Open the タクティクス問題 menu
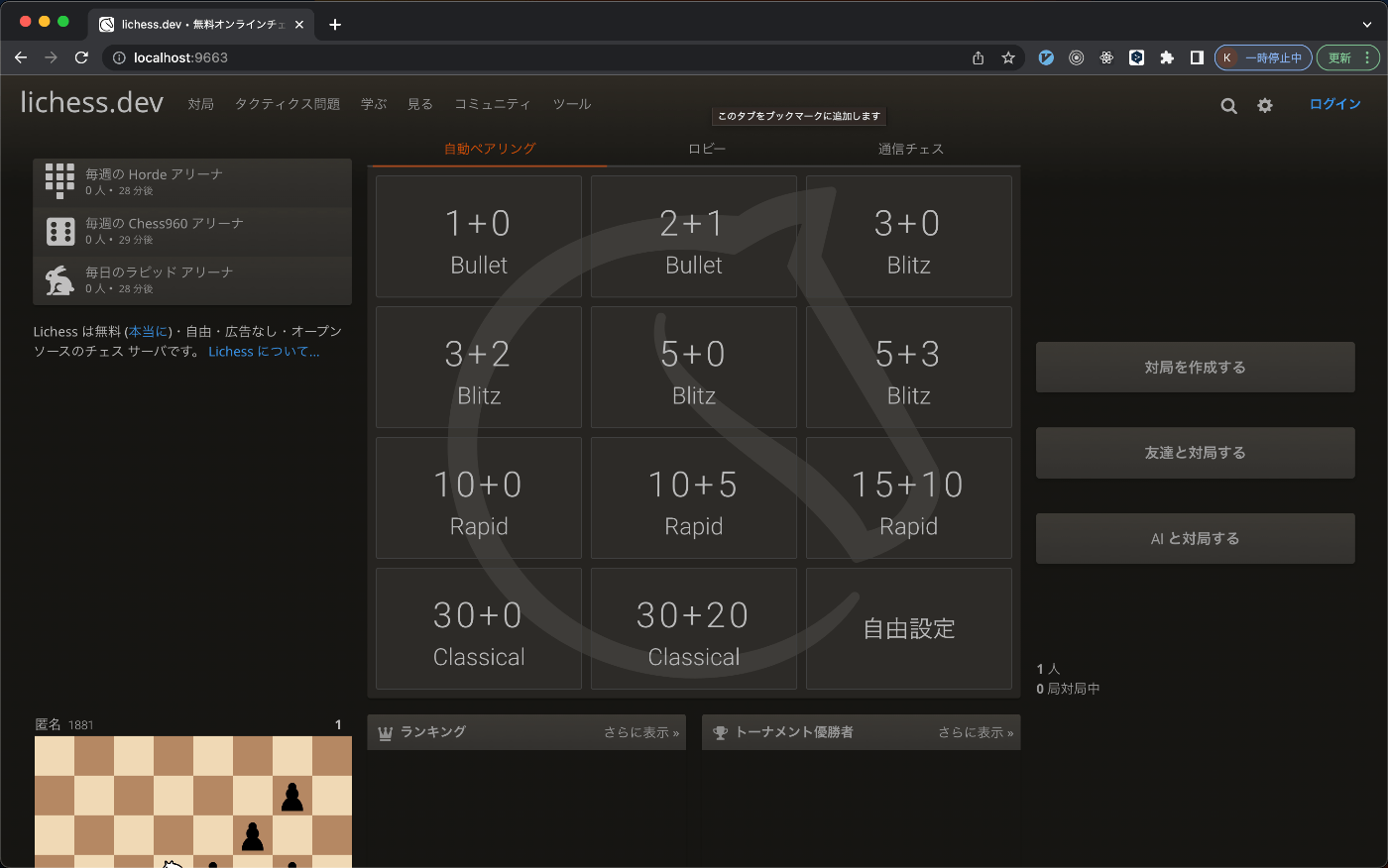The width and height of the screenshot is (1388, 868). click(288, 104)
